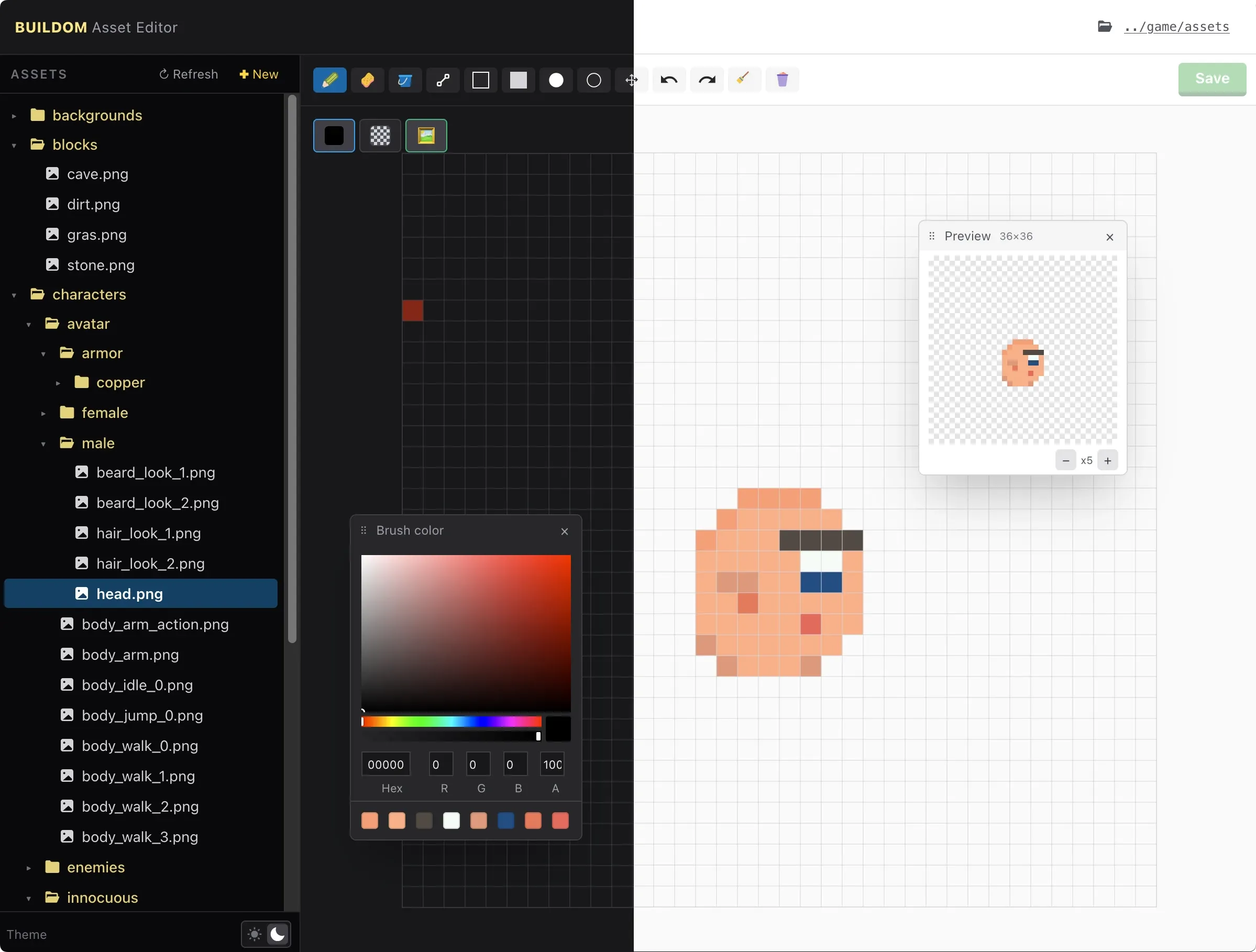1256x952 pixels.
Task: Switch to light theme sun icon
Action: click(x=255, y=934)
